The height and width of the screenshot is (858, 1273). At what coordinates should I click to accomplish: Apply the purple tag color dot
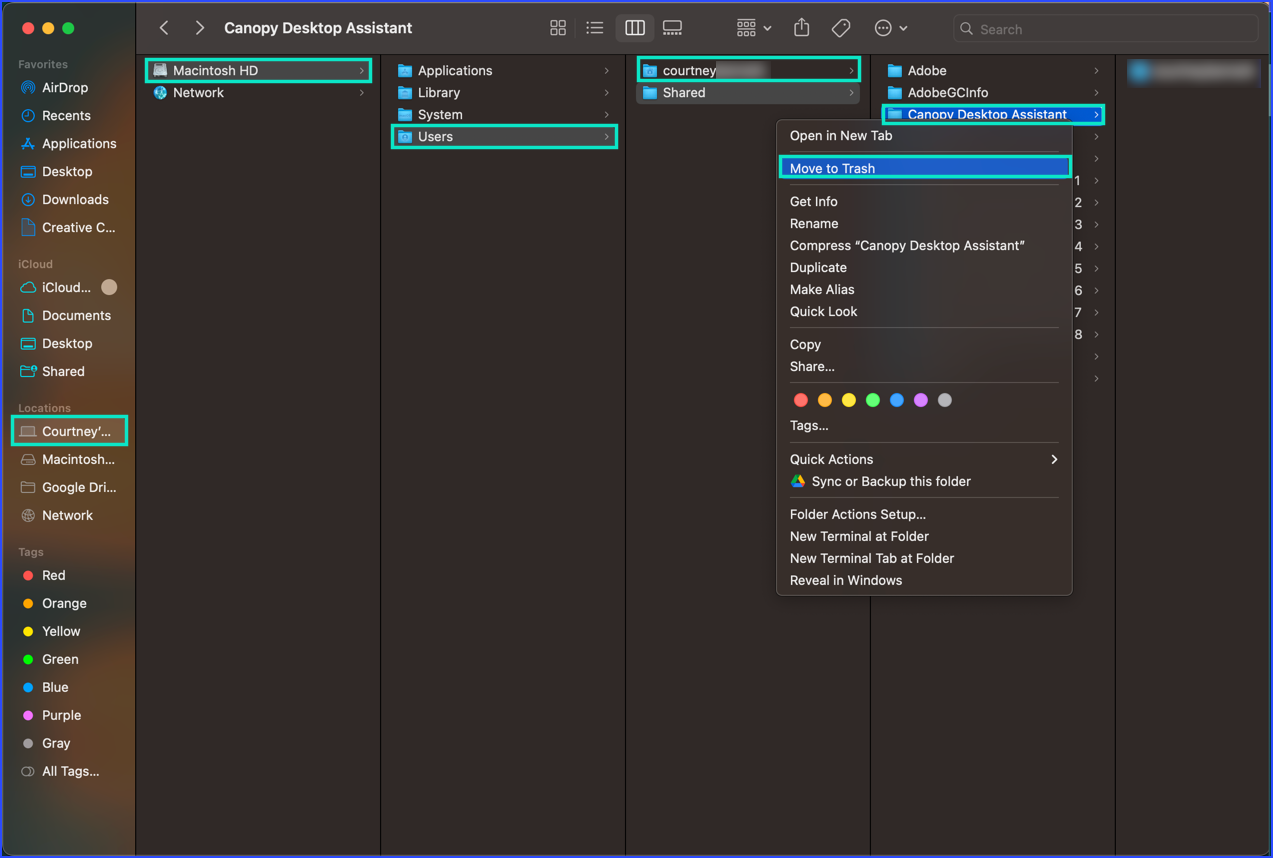(921, 400)
